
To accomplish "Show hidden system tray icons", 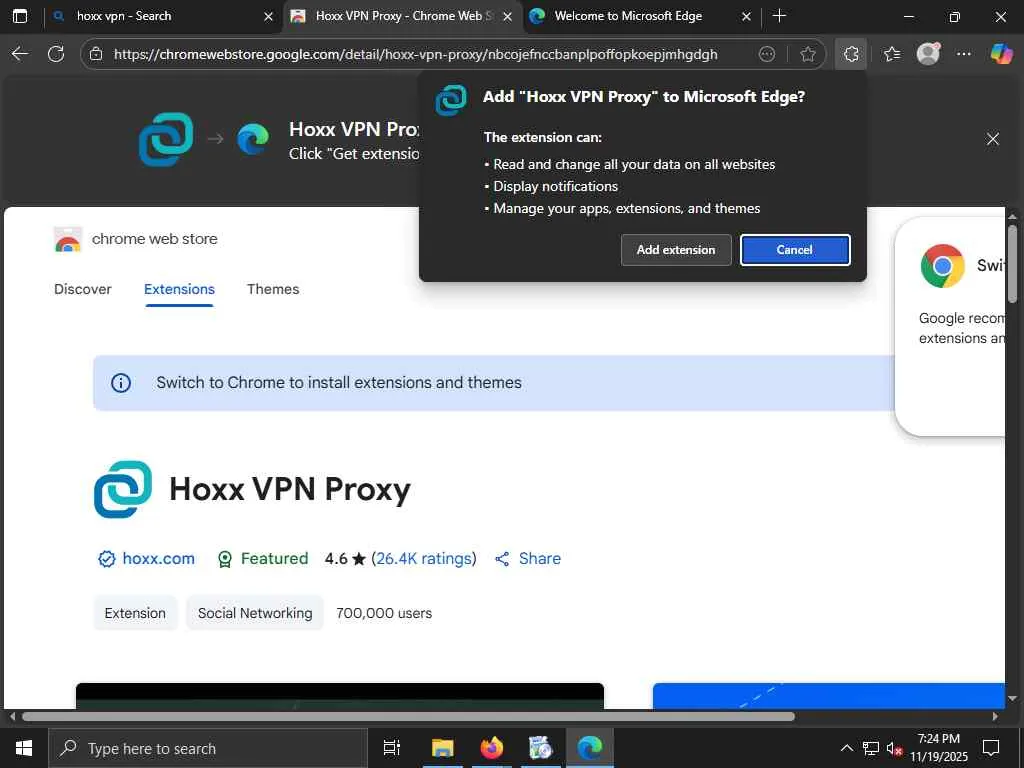I will click(x=846, y=748).
